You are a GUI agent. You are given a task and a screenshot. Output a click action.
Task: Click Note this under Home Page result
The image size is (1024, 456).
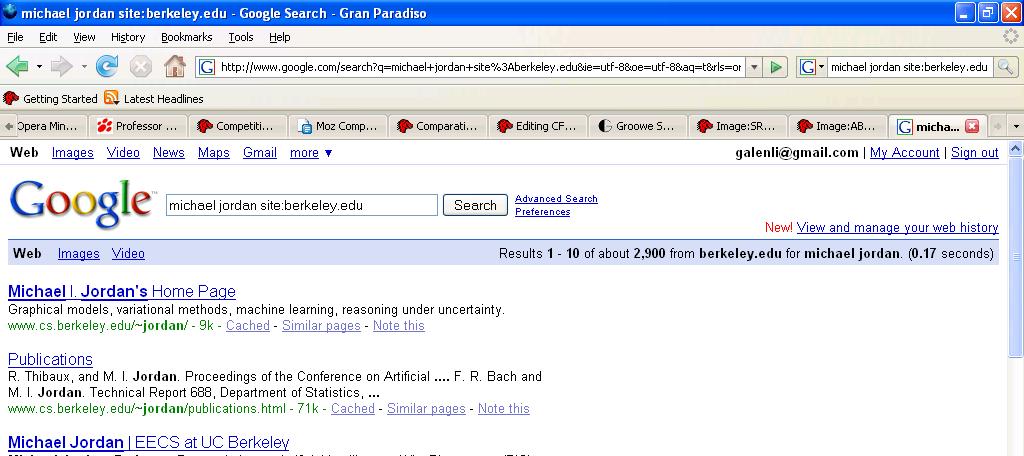coord(398,325)
